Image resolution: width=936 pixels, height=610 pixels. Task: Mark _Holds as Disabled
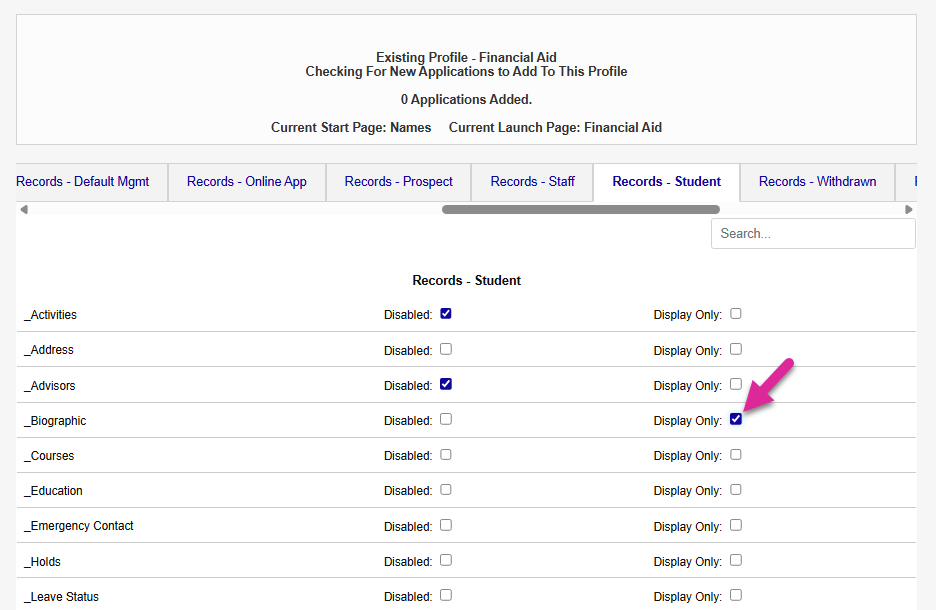click(x=446, y=560)
